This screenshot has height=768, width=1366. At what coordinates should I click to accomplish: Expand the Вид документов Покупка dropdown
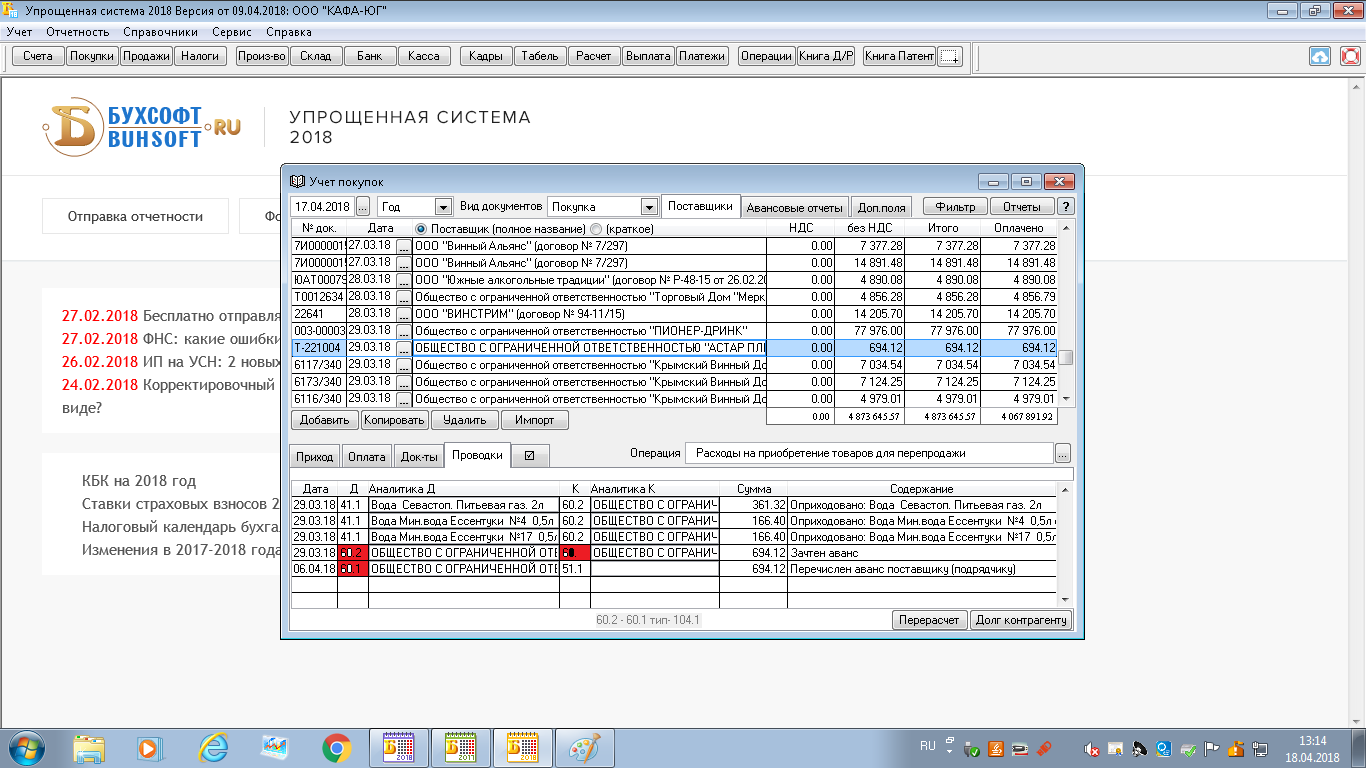(x=649, y=207)
